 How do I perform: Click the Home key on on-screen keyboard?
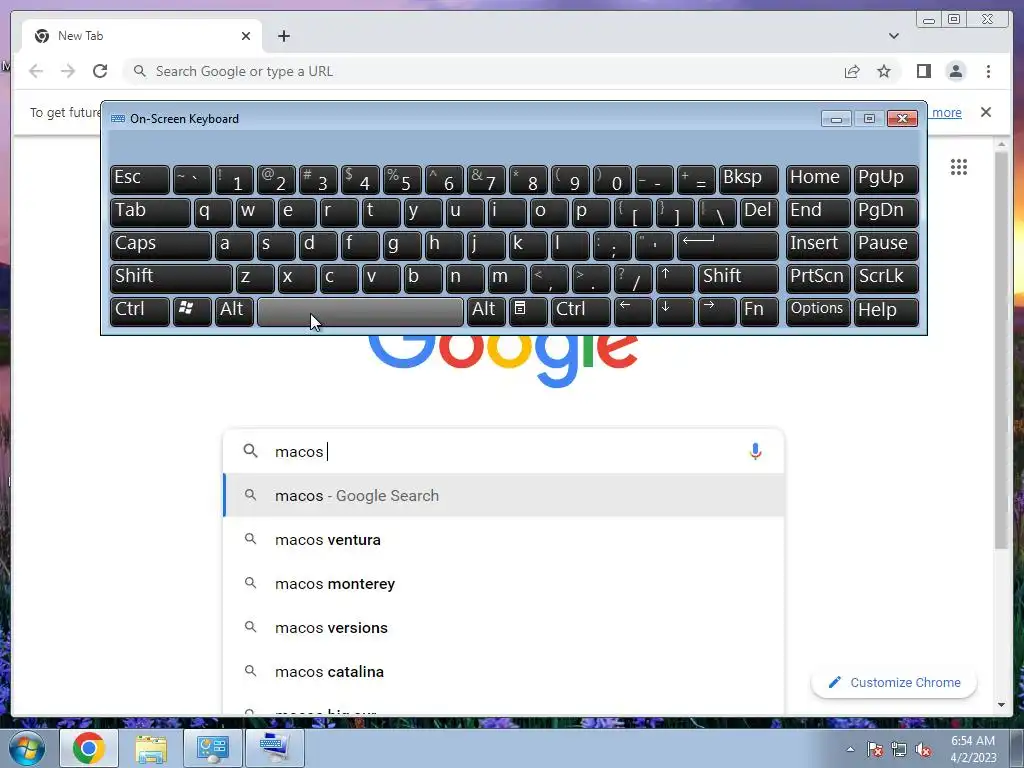coord(818,180)
